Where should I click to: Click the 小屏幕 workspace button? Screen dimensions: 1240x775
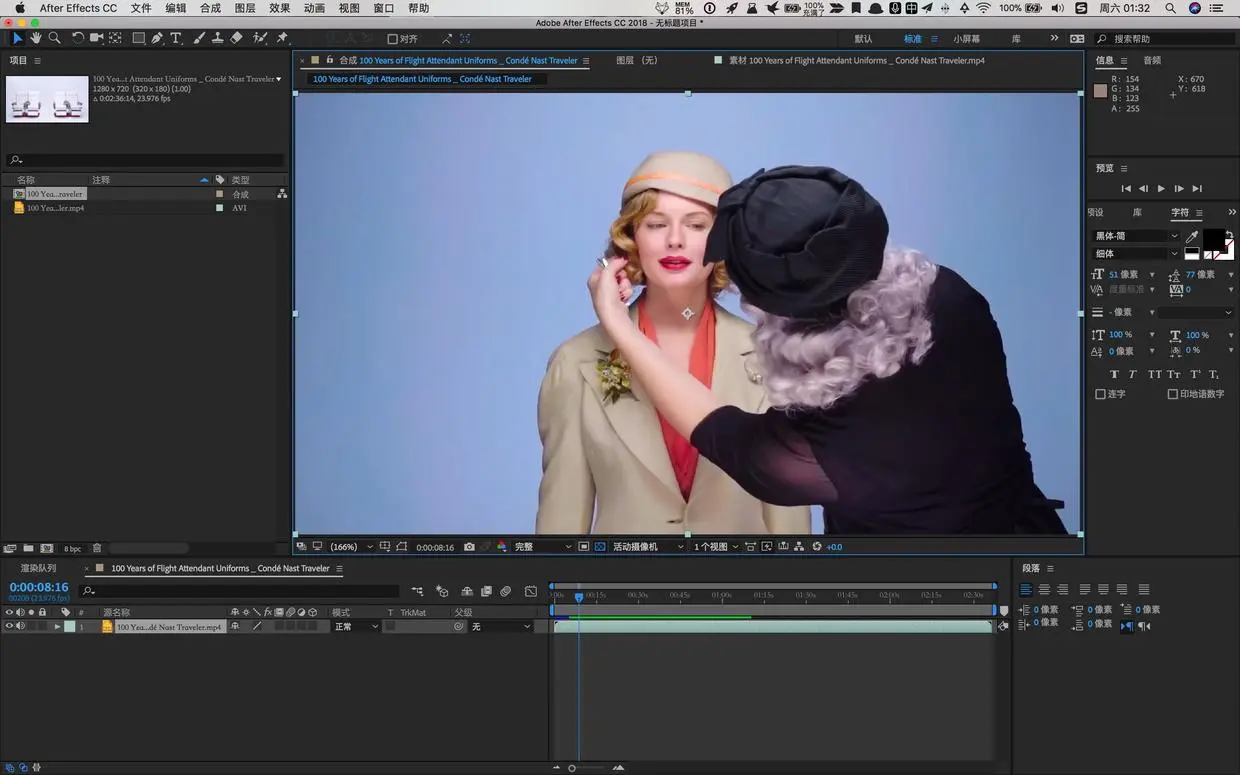[x=966, y=39]
